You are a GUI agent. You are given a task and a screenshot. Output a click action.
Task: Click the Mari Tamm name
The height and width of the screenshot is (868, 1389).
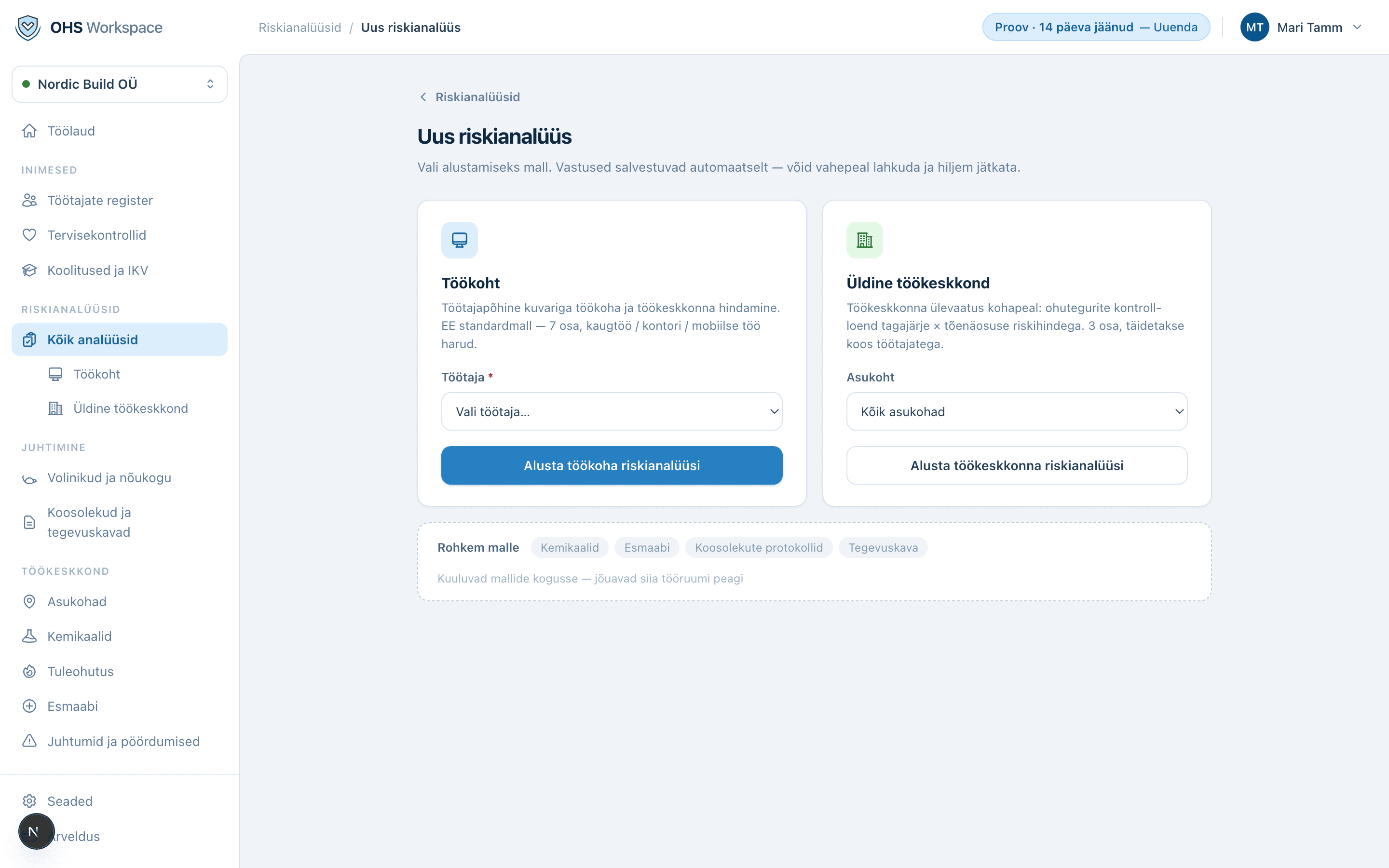(x=1309, y=27)
